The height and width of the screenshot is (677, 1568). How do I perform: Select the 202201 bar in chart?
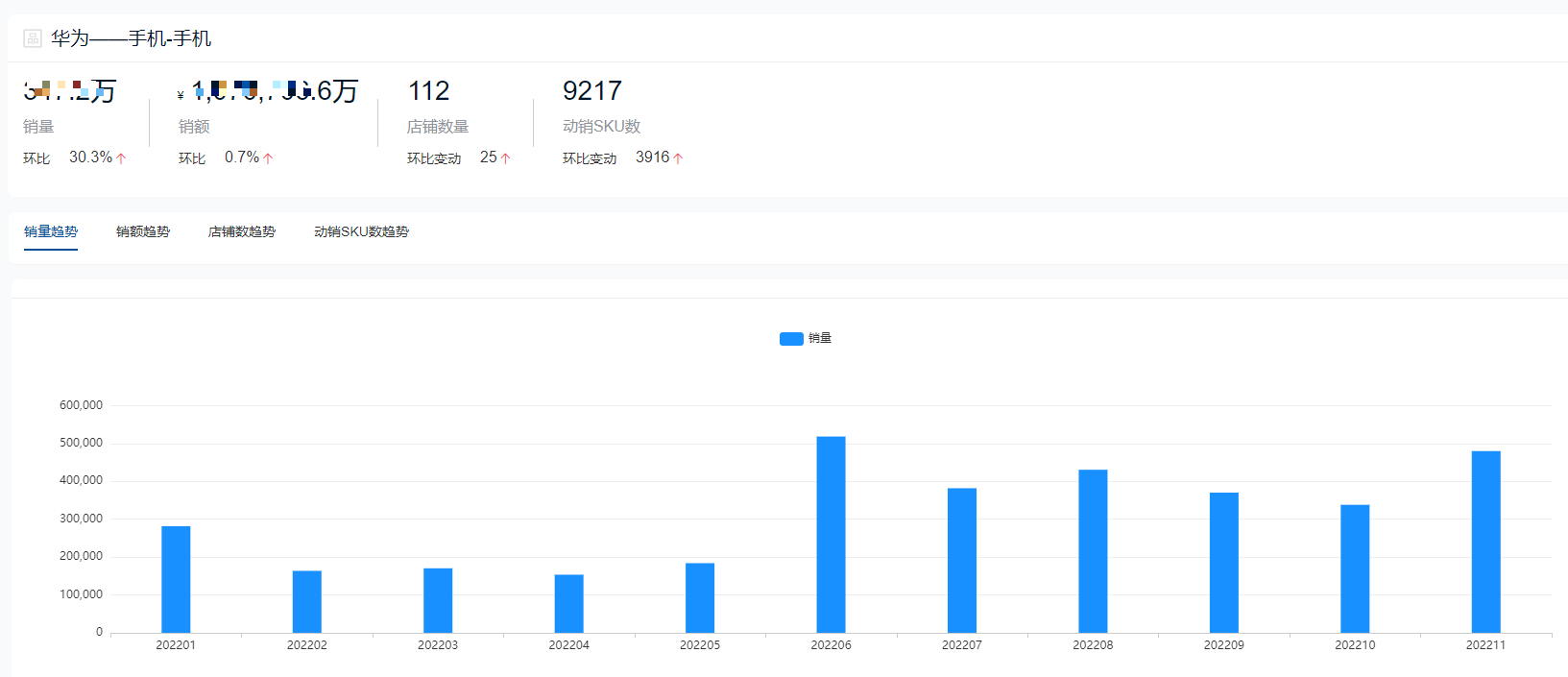pyautogui.click(x=176, y=579)
